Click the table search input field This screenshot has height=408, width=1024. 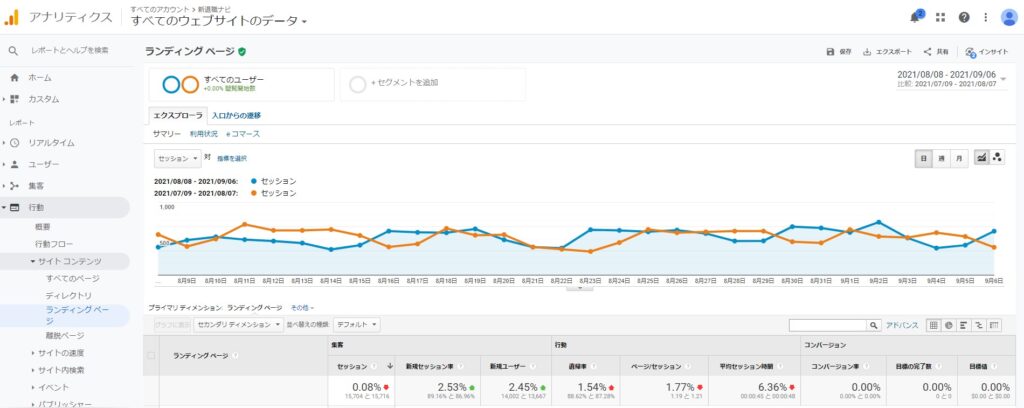tap(827, 325)
